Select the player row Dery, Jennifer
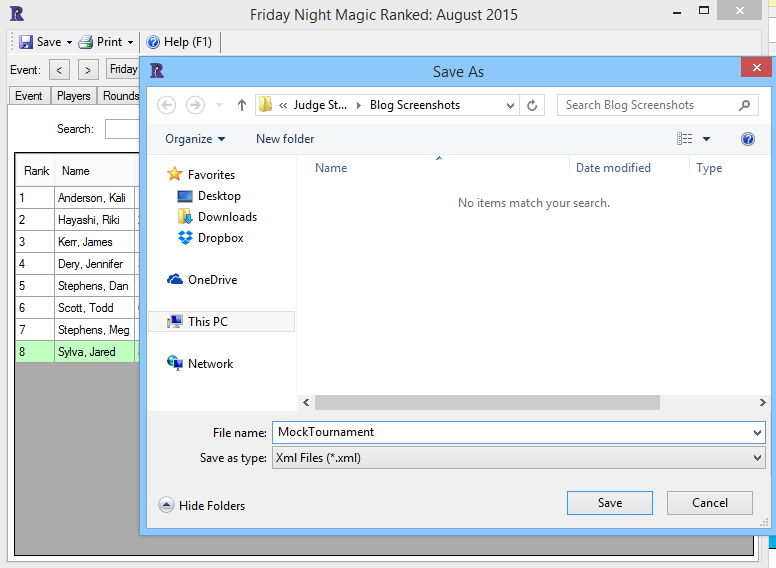Screen dimensions: 776x568 coord(77,264)
